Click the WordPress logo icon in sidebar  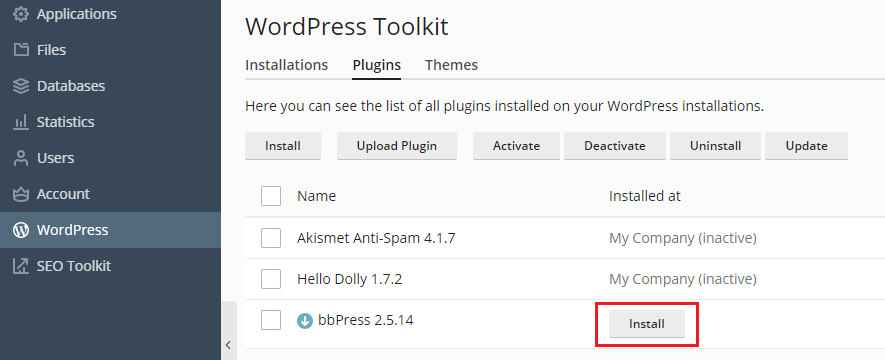[21, 230]
